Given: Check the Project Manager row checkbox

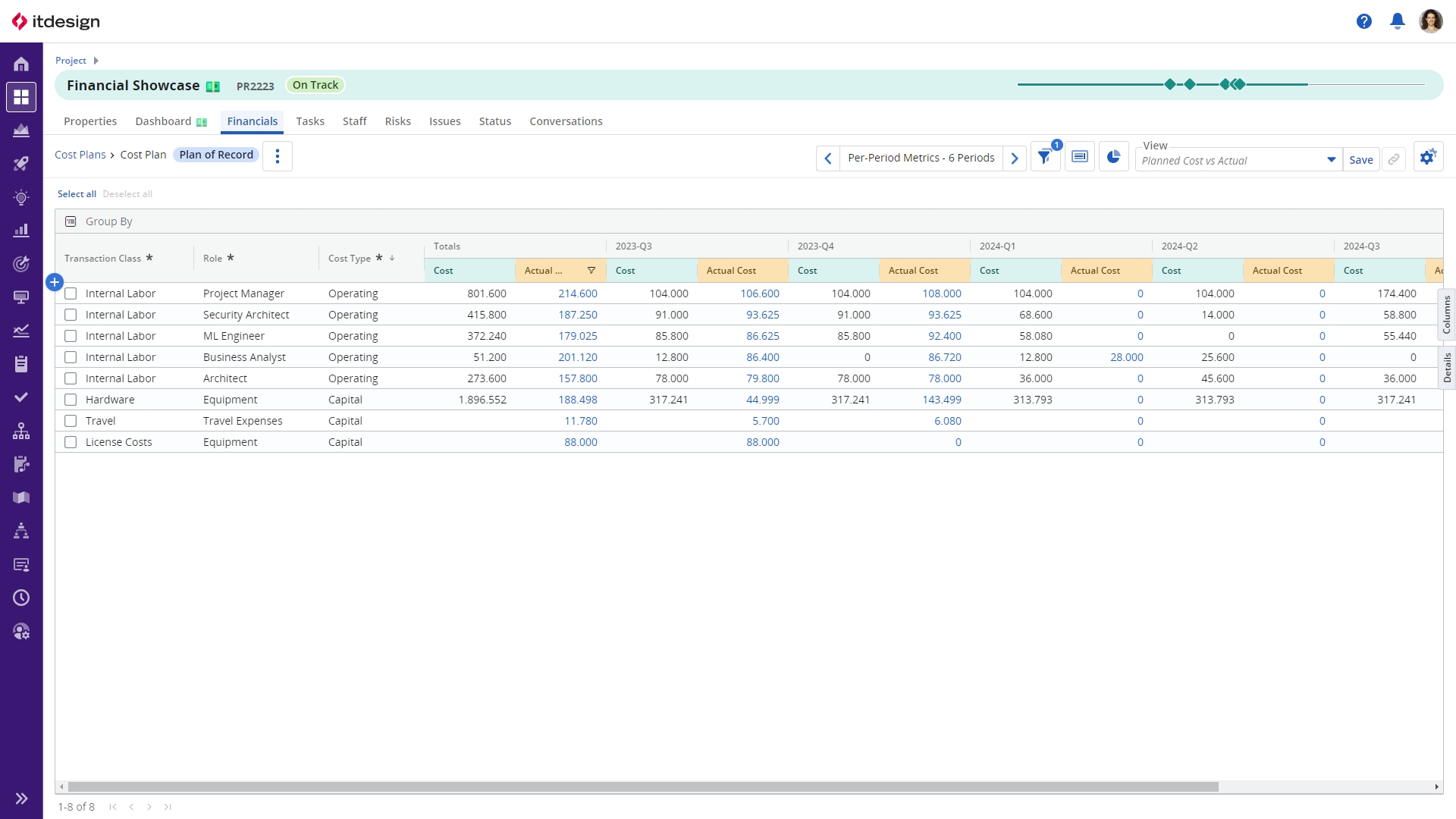Looking at the screenshot, I should tap(71, 293).
